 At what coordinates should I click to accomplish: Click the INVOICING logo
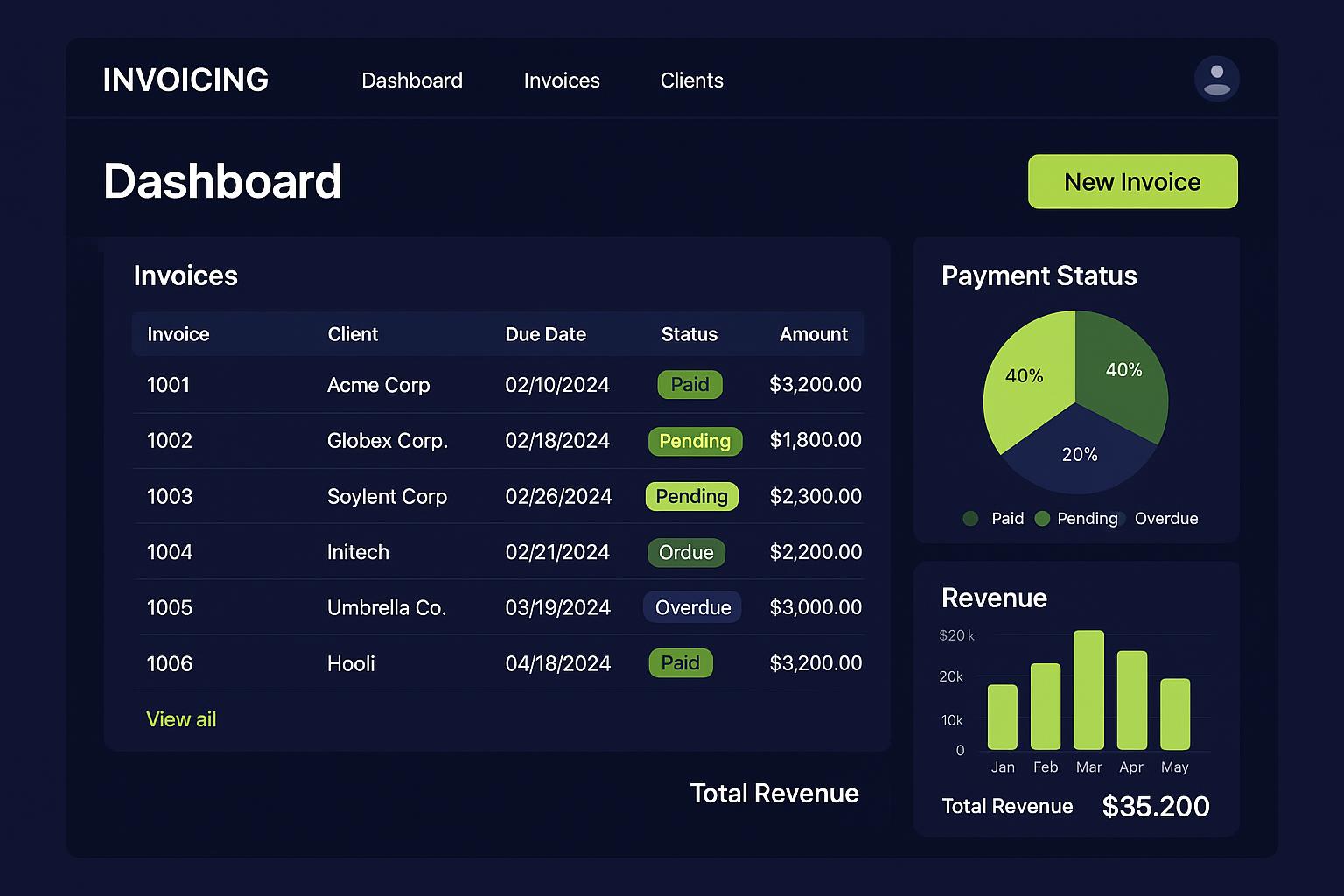tap(185, 80)
